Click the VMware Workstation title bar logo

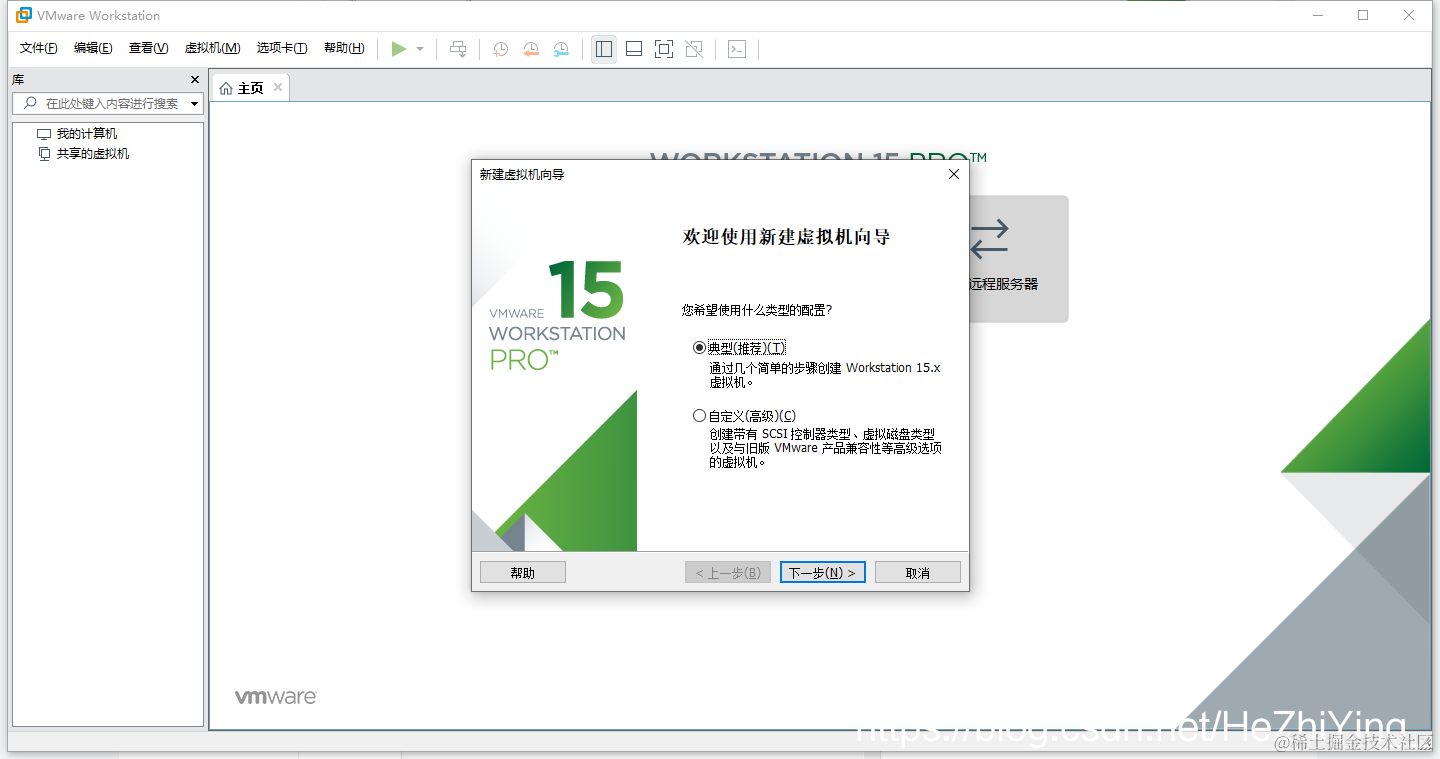[23, 15]
